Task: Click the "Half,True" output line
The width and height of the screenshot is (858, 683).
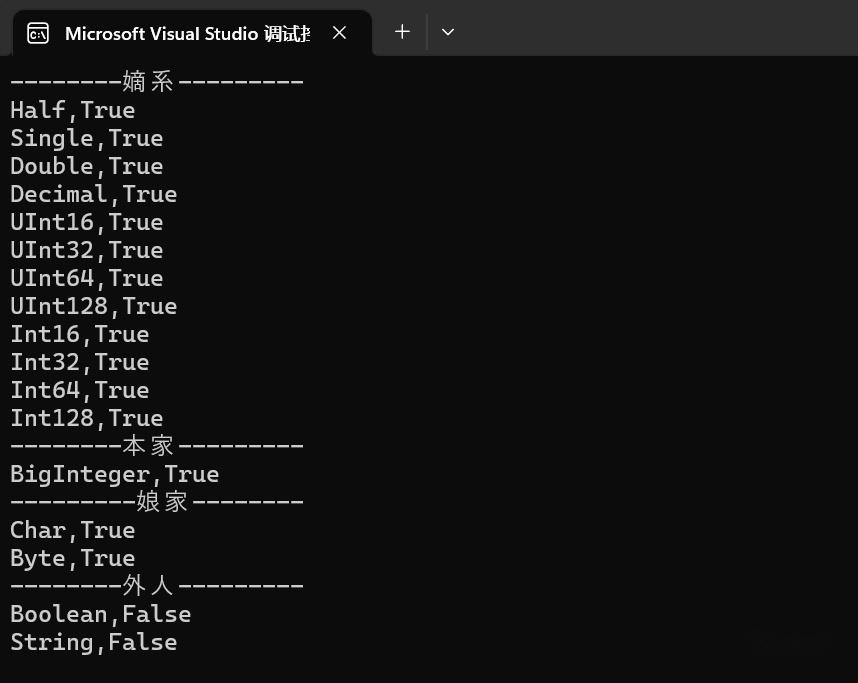Action: 72,110
